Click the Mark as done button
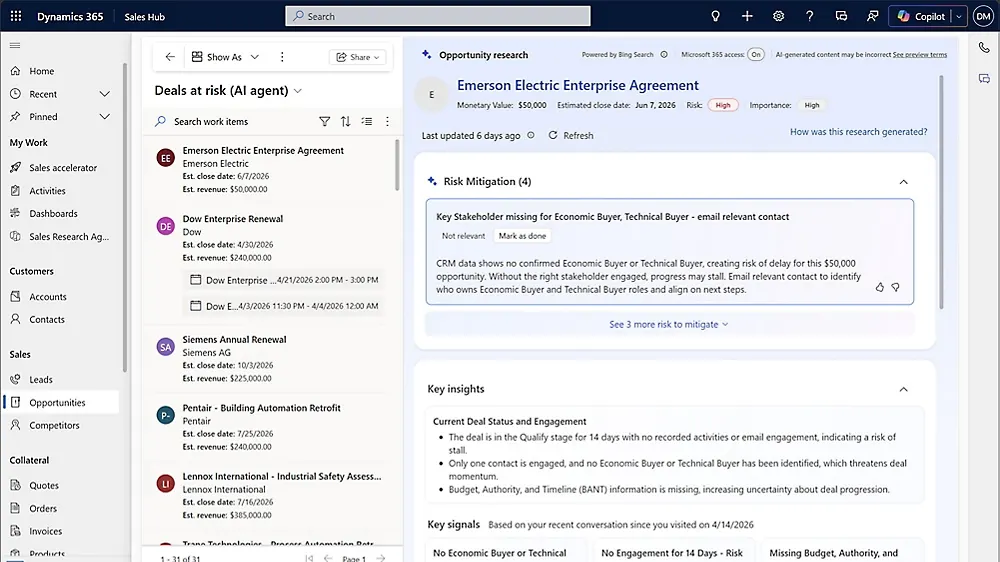 point(522,236)
